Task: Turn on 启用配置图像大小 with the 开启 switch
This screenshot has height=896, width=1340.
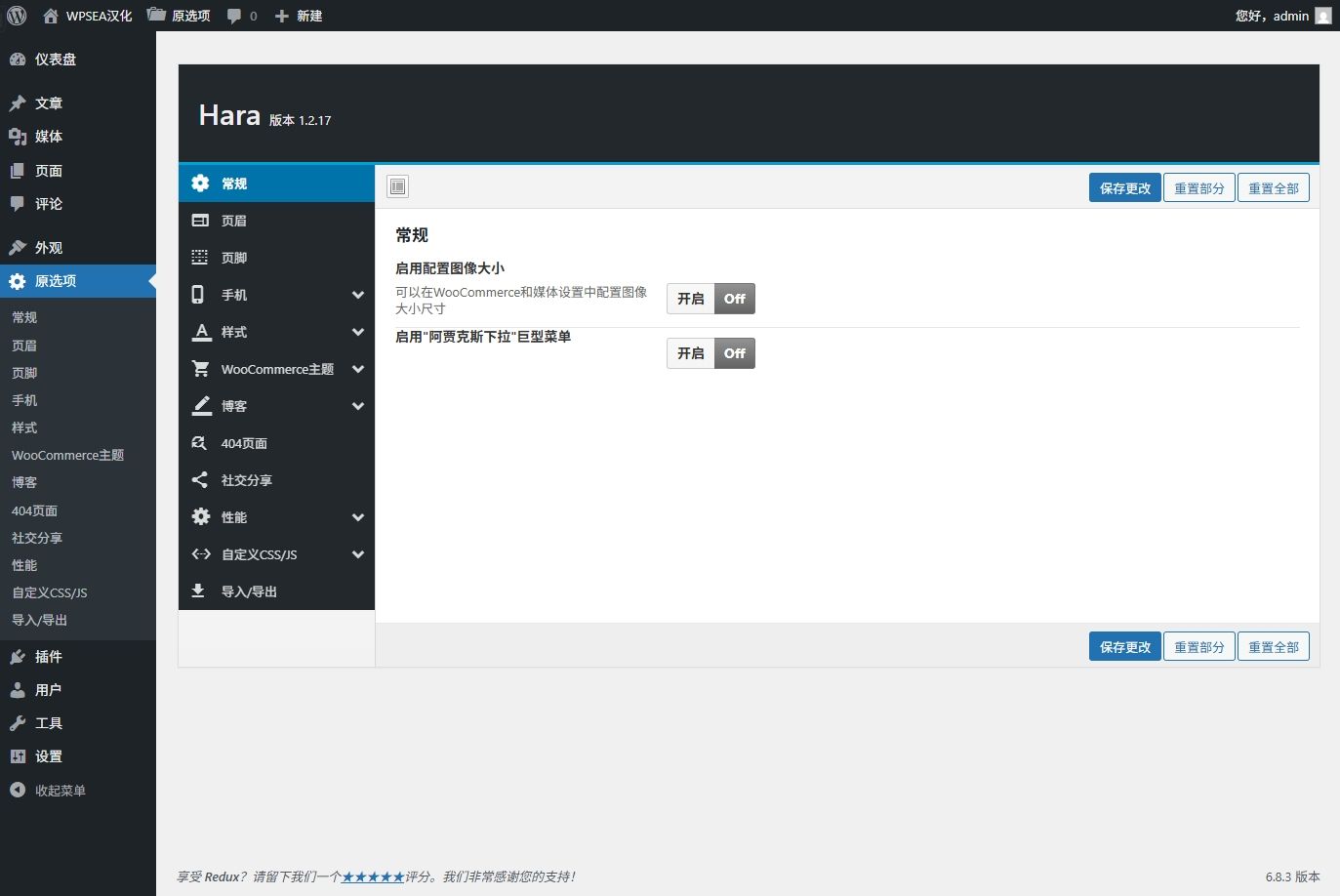Action: 691,299
